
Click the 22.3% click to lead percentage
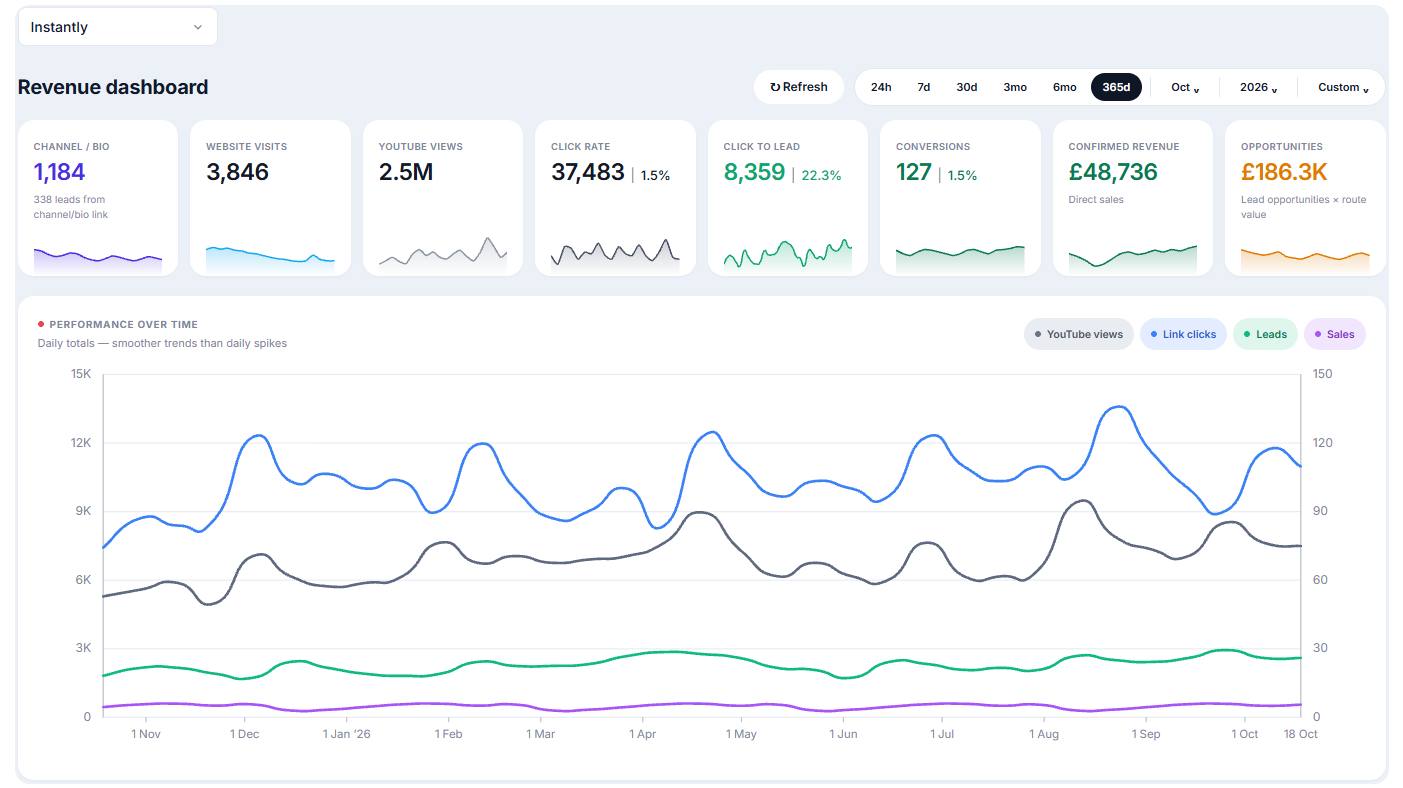point(822,175)
